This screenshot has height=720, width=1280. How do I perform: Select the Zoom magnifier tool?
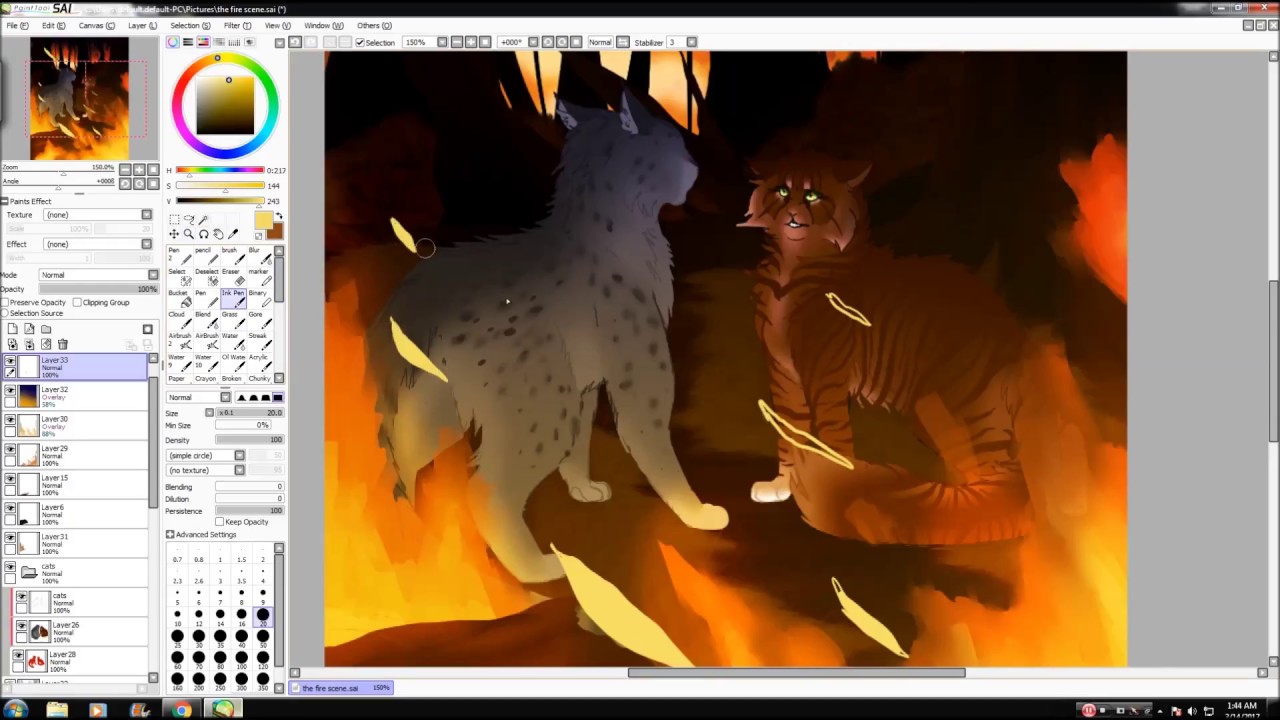(x=188, y=234)
